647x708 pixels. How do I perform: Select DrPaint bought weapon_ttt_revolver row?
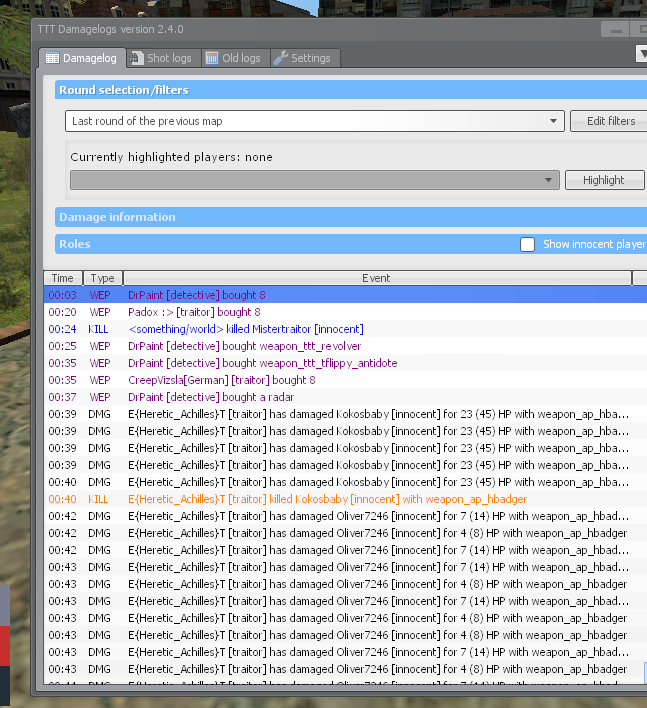click(245, 346)
